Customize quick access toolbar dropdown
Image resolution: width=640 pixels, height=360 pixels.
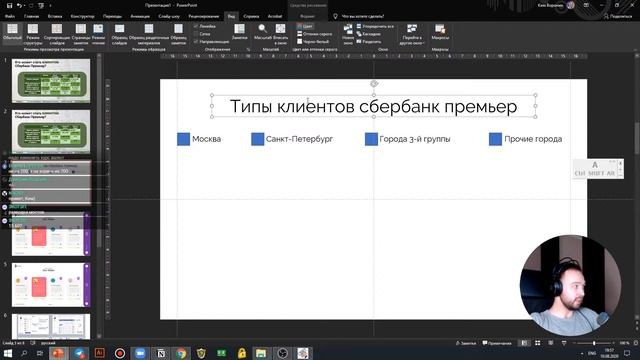click(x=50, y=5)
